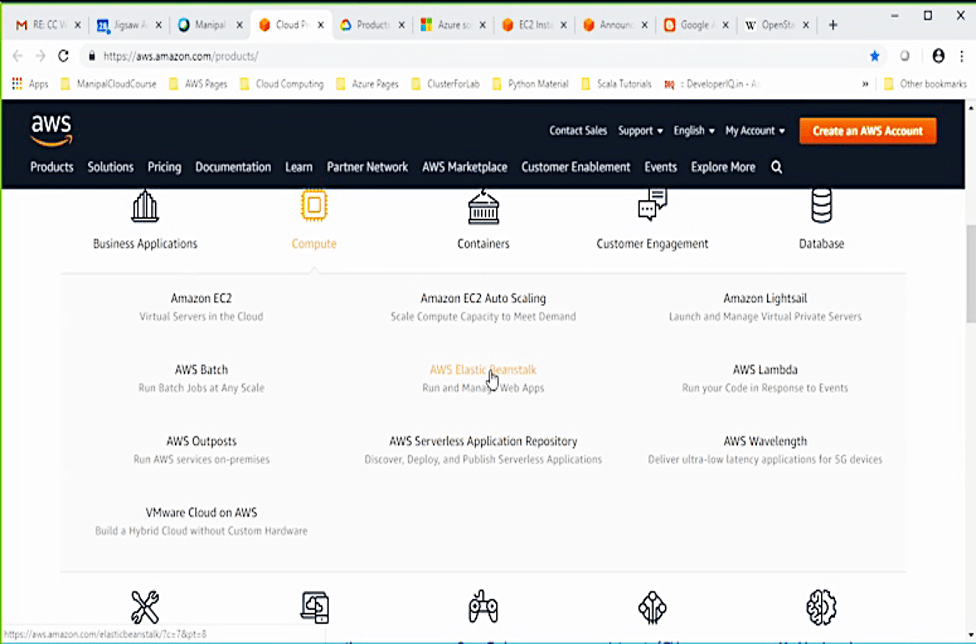Select the Compute chip icon
Screen dimensions: 976x644
[314, 206]
